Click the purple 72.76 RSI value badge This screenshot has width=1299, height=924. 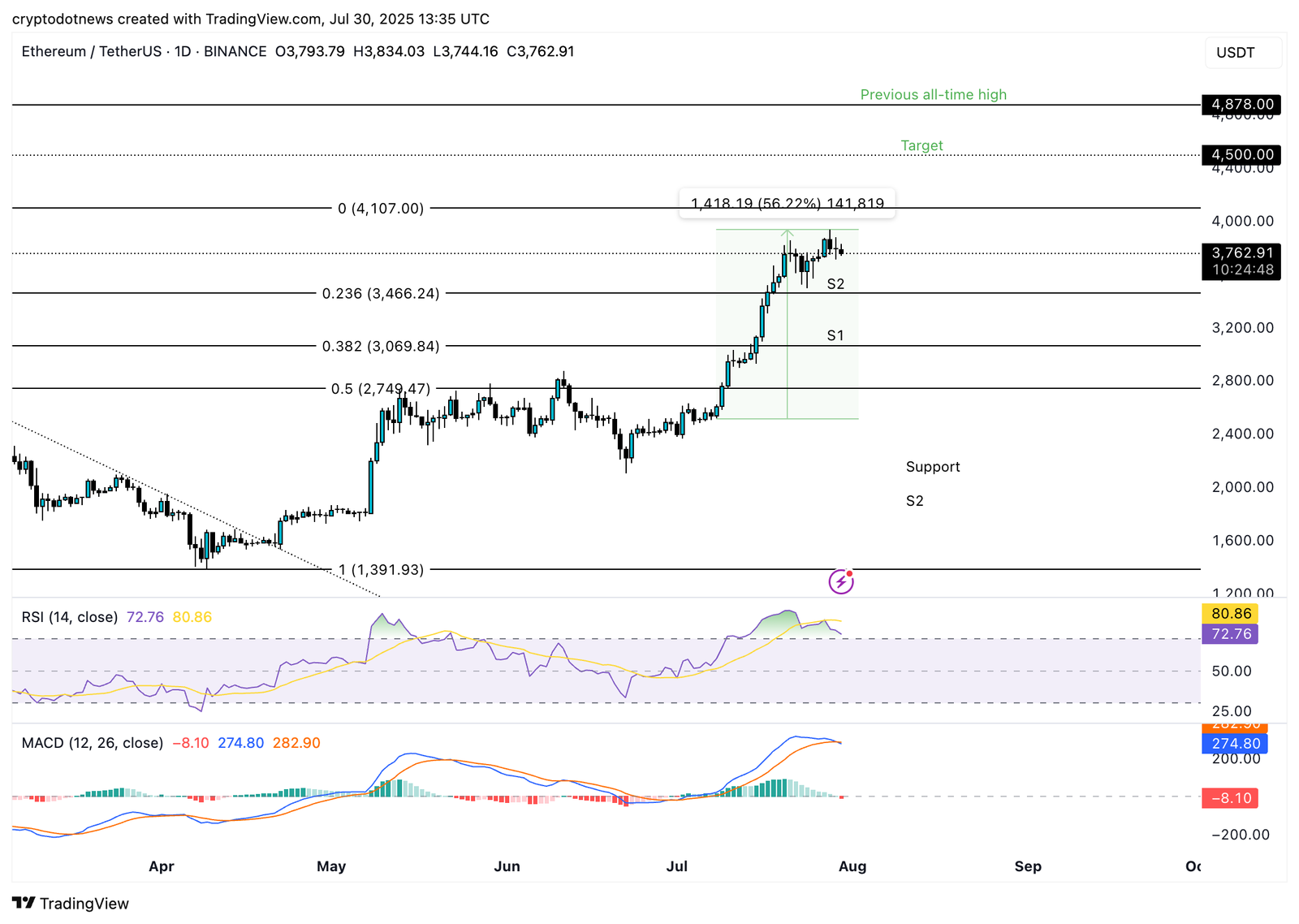(x=1231, y=634)
